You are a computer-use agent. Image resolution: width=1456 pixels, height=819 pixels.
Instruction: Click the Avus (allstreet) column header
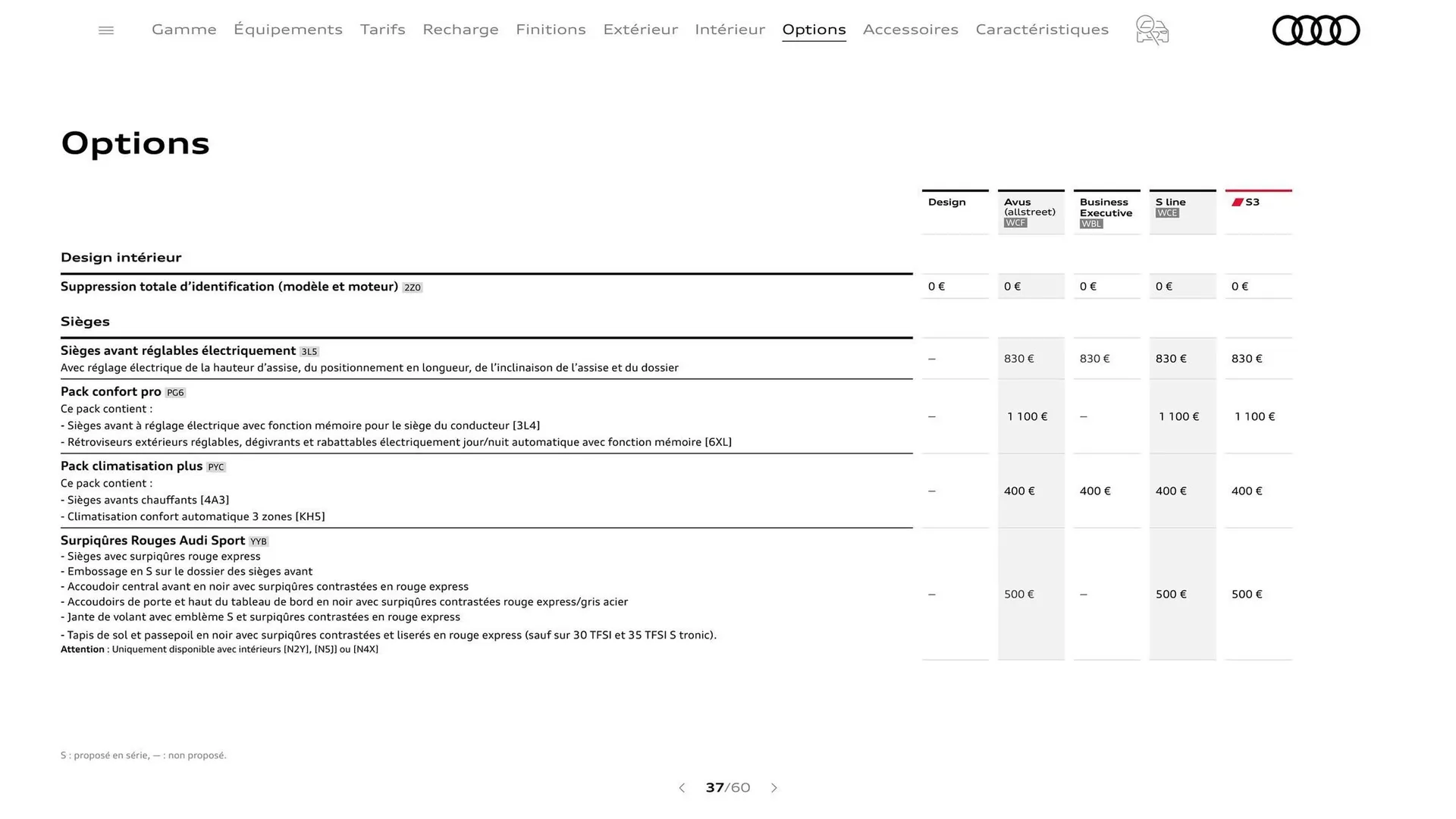click(x=1028, y=207)
